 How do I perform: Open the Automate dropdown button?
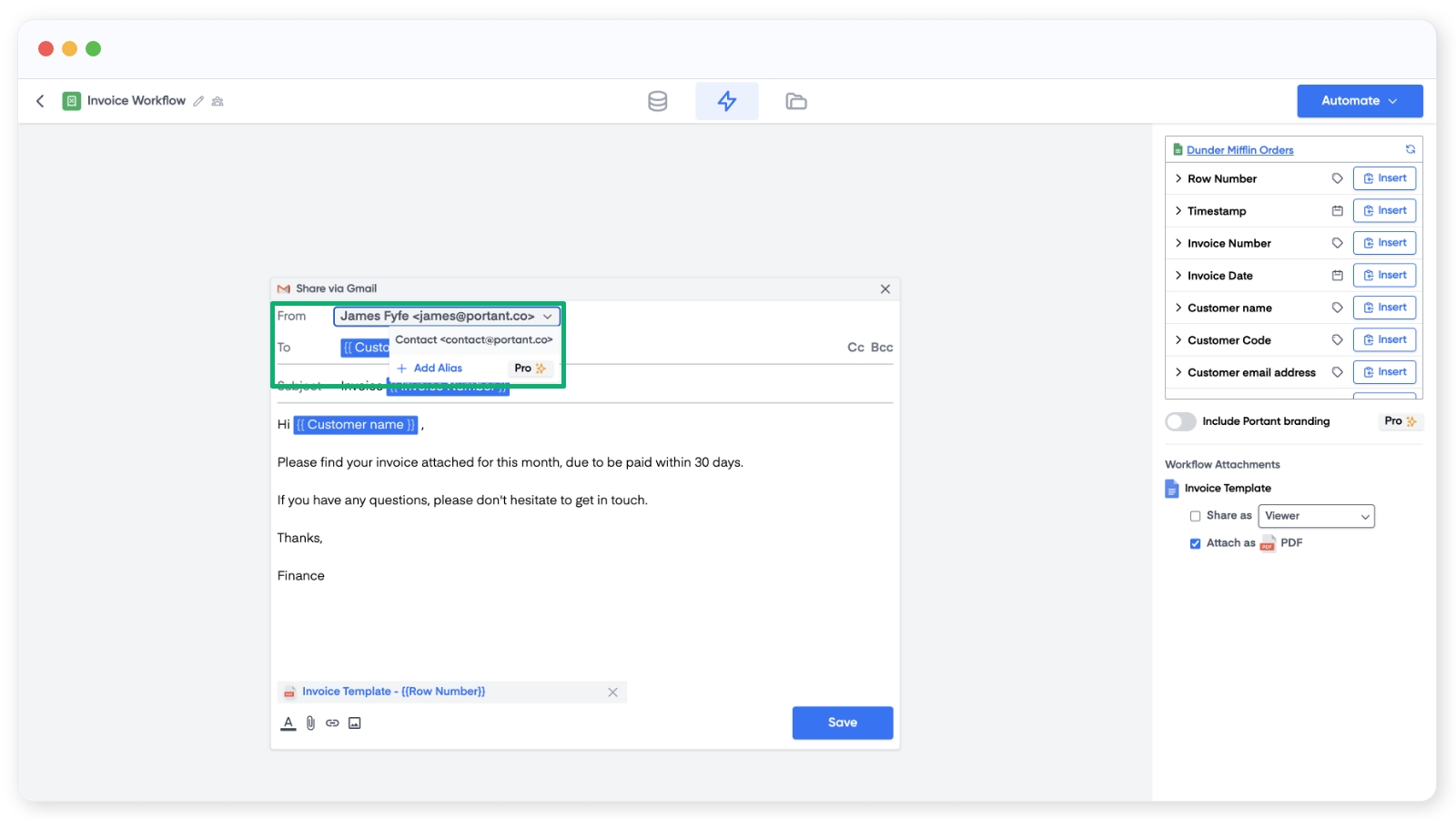[1359, 101]
